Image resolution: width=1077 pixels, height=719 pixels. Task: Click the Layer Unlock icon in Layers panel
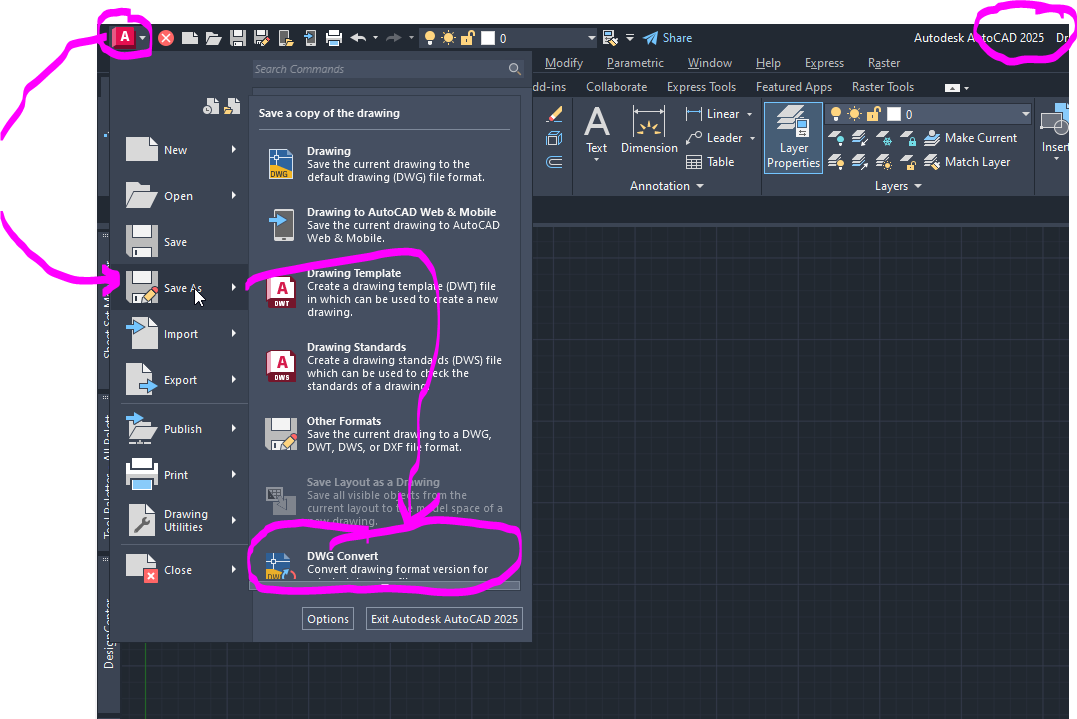coord(908,162)
